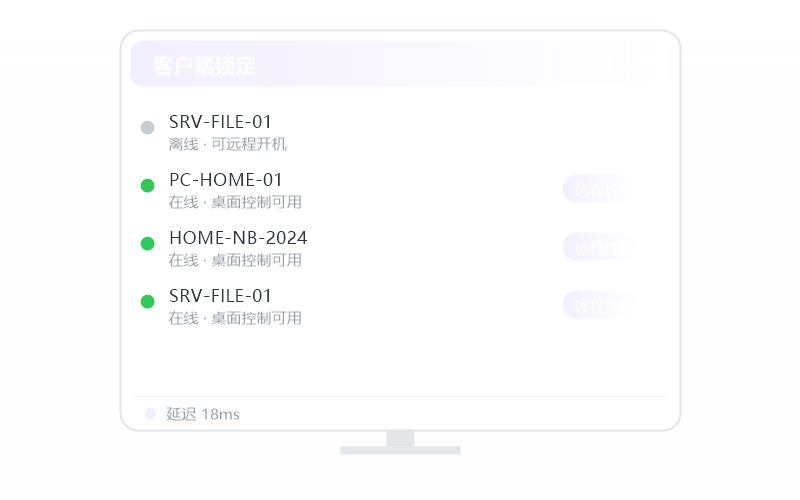Screen dimensions: 800x500
Task: Click 在线 · 桌面控制可用 under HOME-NB-2024
Action: pos(235,260)
